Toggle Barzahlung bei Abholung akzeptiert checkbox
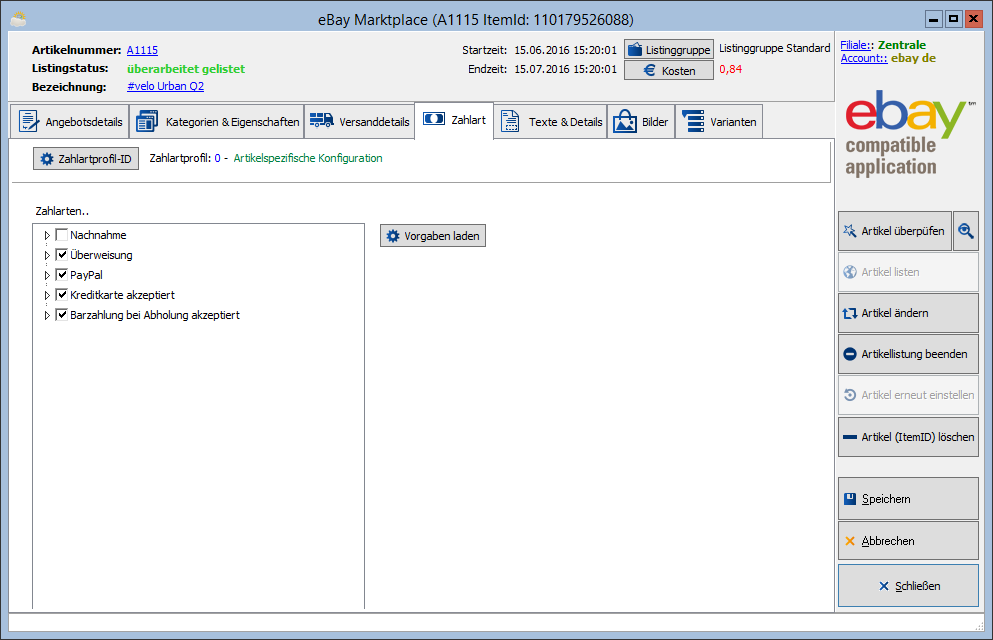Image resolution: width=993 pixels, height=640 pixels. [x=61, y=315]
